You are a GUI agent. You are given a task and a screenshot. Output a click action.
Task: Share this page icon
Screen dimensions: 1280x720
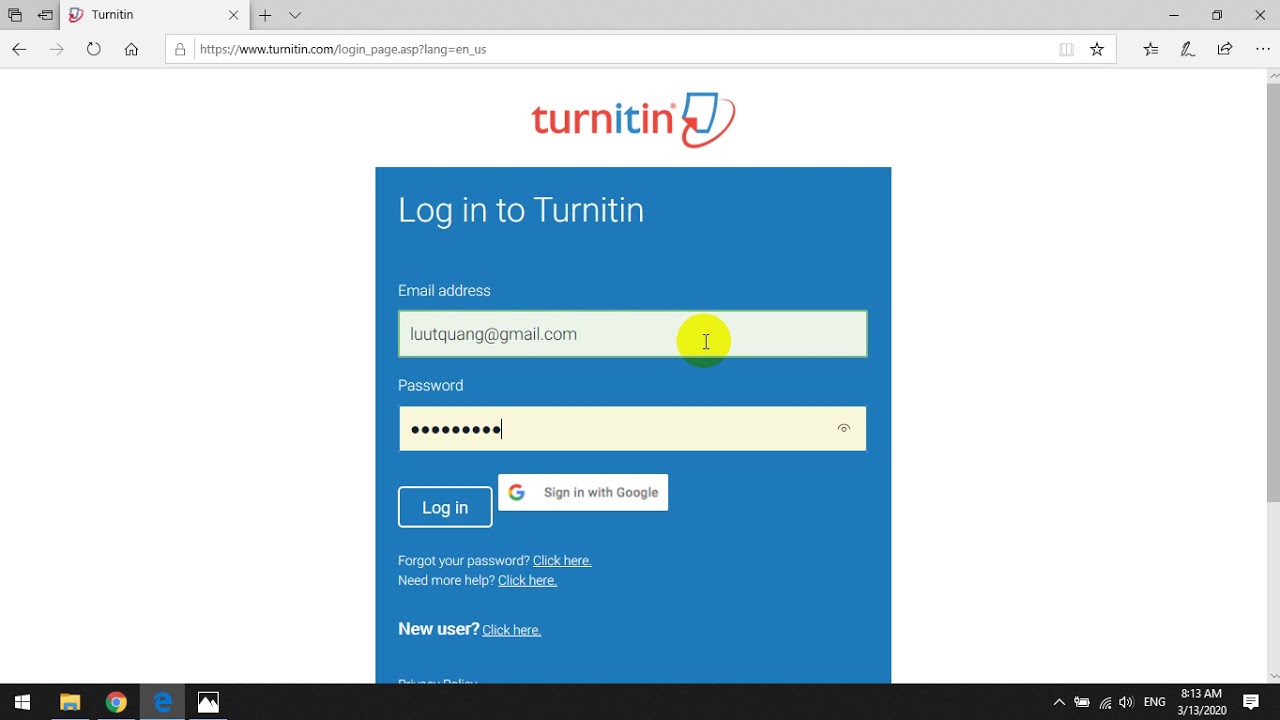1225,49
